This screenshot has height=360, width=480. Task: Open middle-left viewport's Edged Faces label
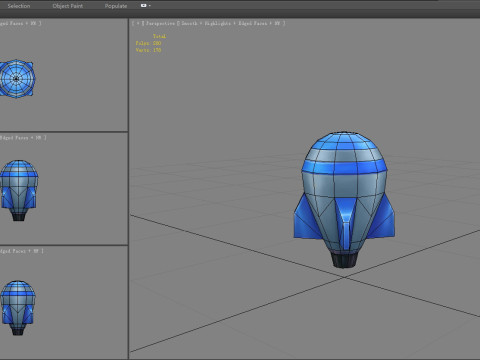[23, 138]
